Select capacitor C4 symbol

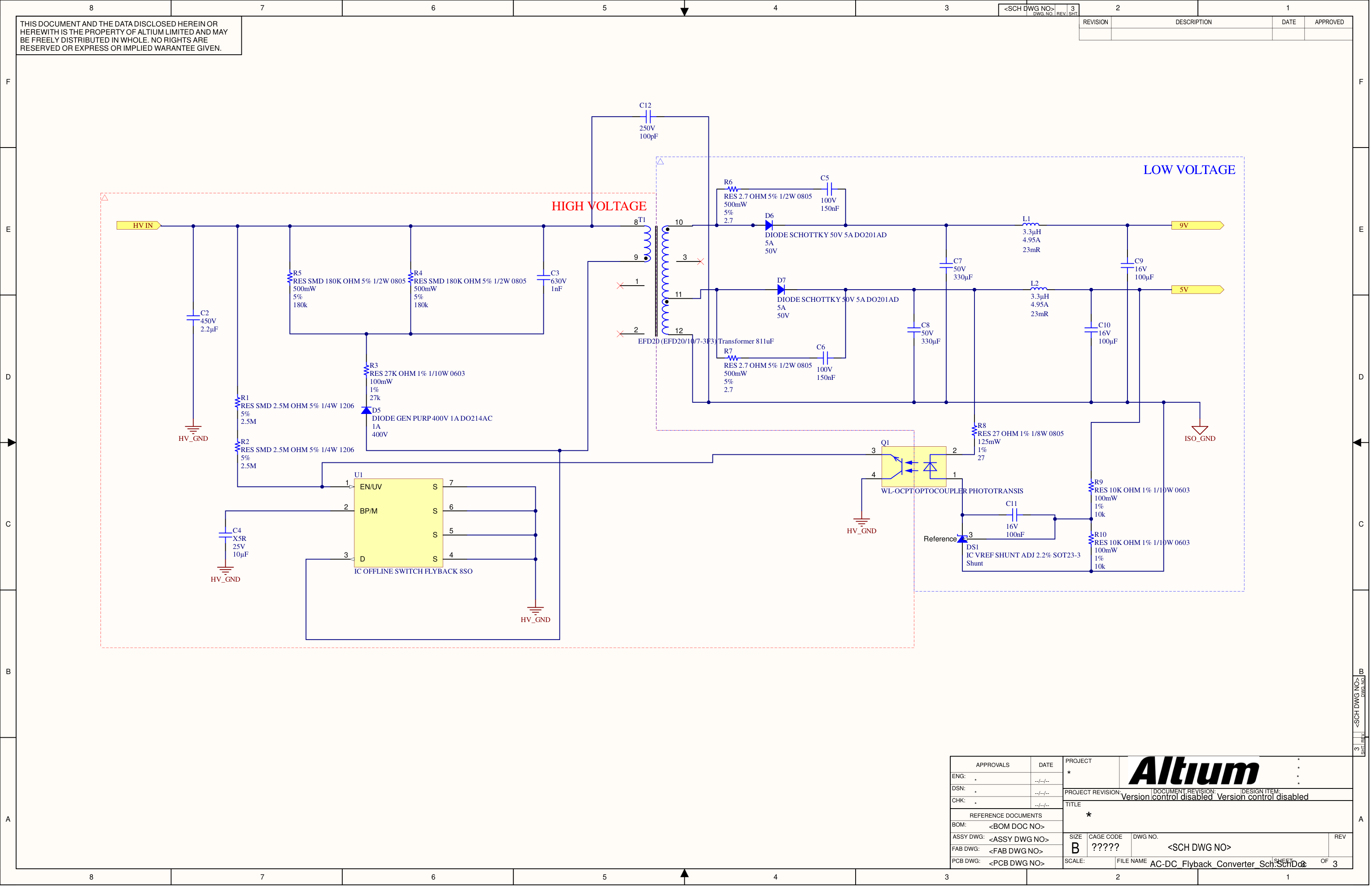pos(225,535)
